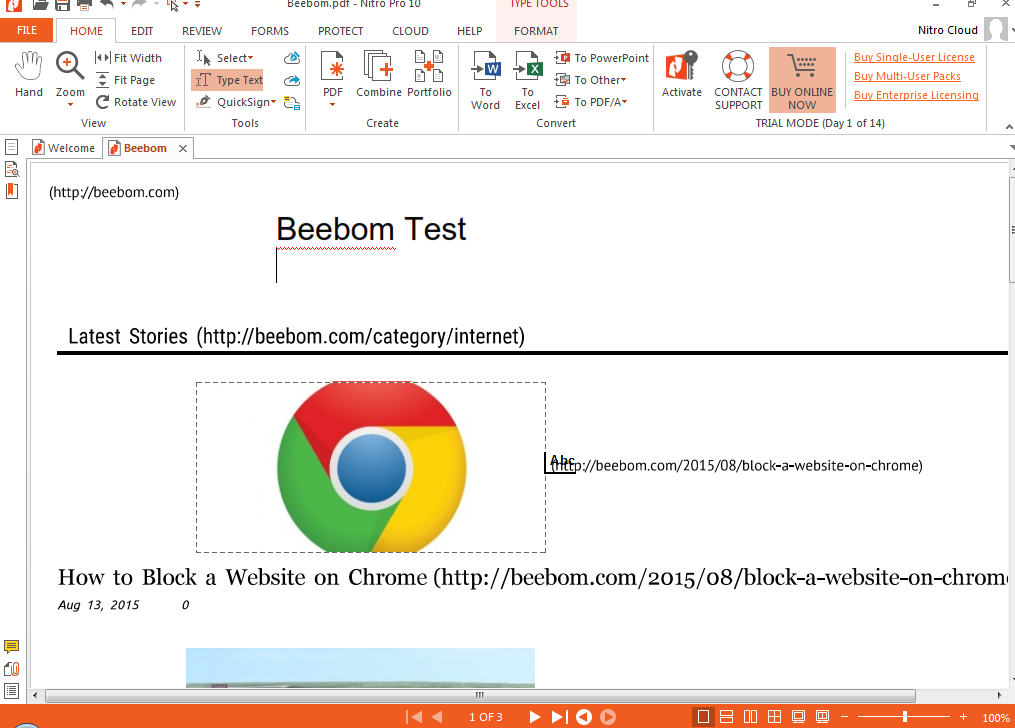1015x728 pixels.
Task: Enable single page view
Action: coord(703,717)
